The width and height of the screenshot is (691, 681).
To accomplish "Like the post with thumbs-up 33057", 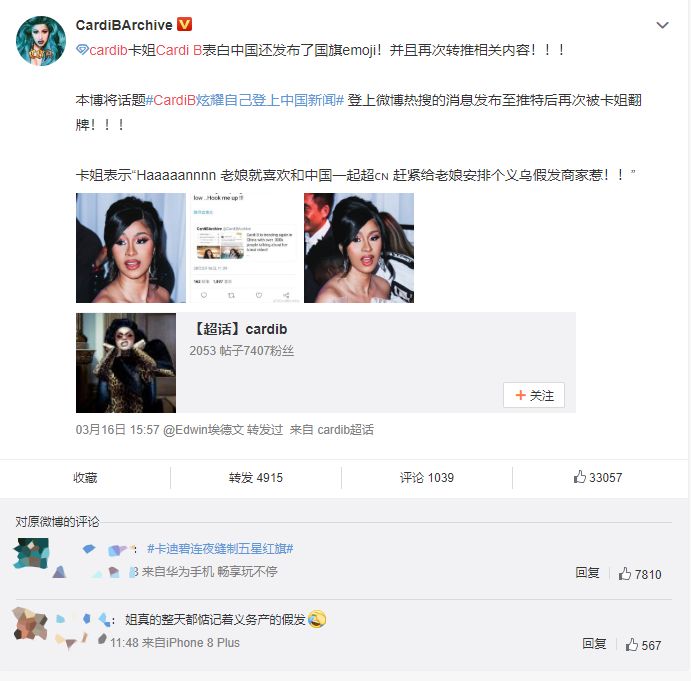I will (x=598, y=477).
